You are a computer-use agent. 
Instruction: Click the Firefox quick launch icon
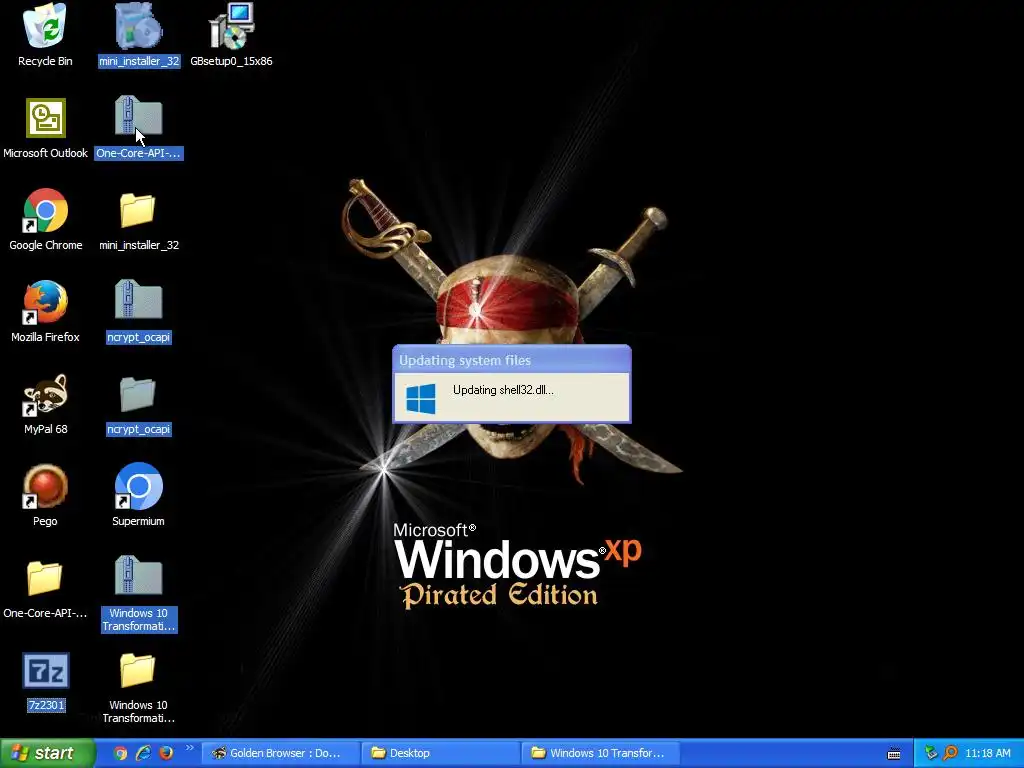pos(166,753)
